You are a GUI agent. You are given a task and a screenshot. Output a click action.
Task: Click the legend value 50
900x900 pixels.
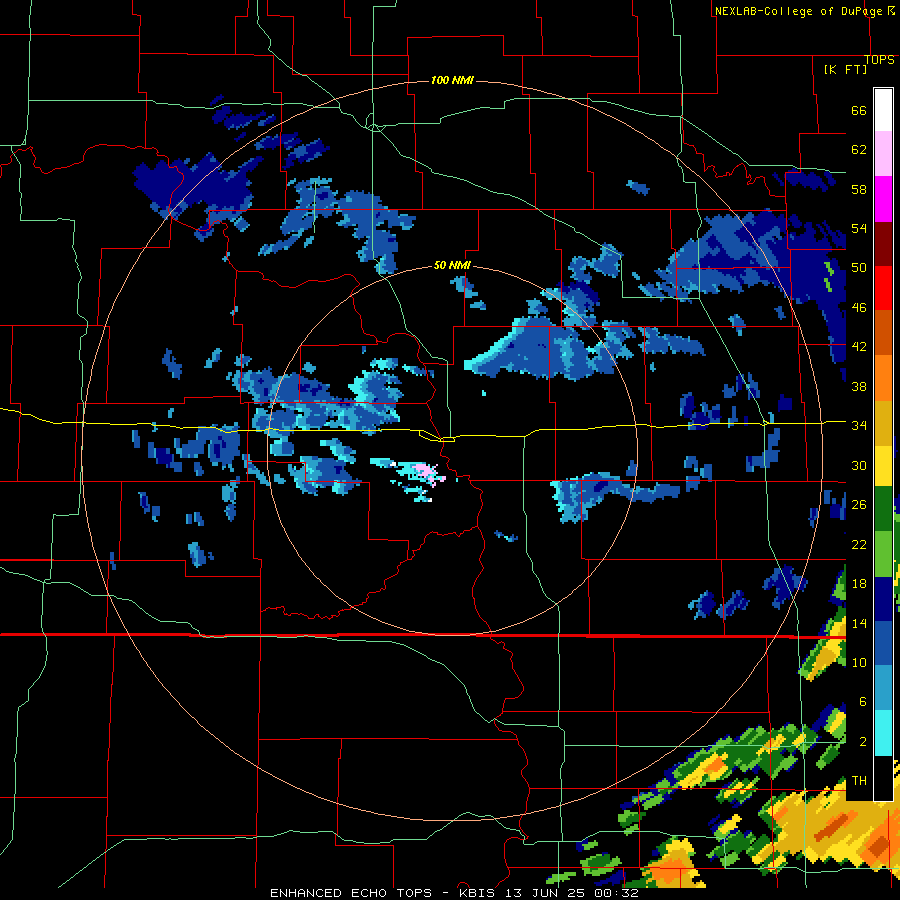(859, 268)
